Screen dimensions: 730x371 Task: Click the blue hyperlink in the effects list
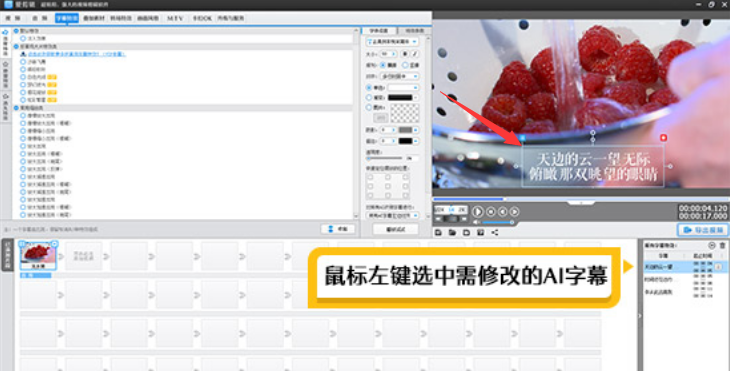coord(77,54)
